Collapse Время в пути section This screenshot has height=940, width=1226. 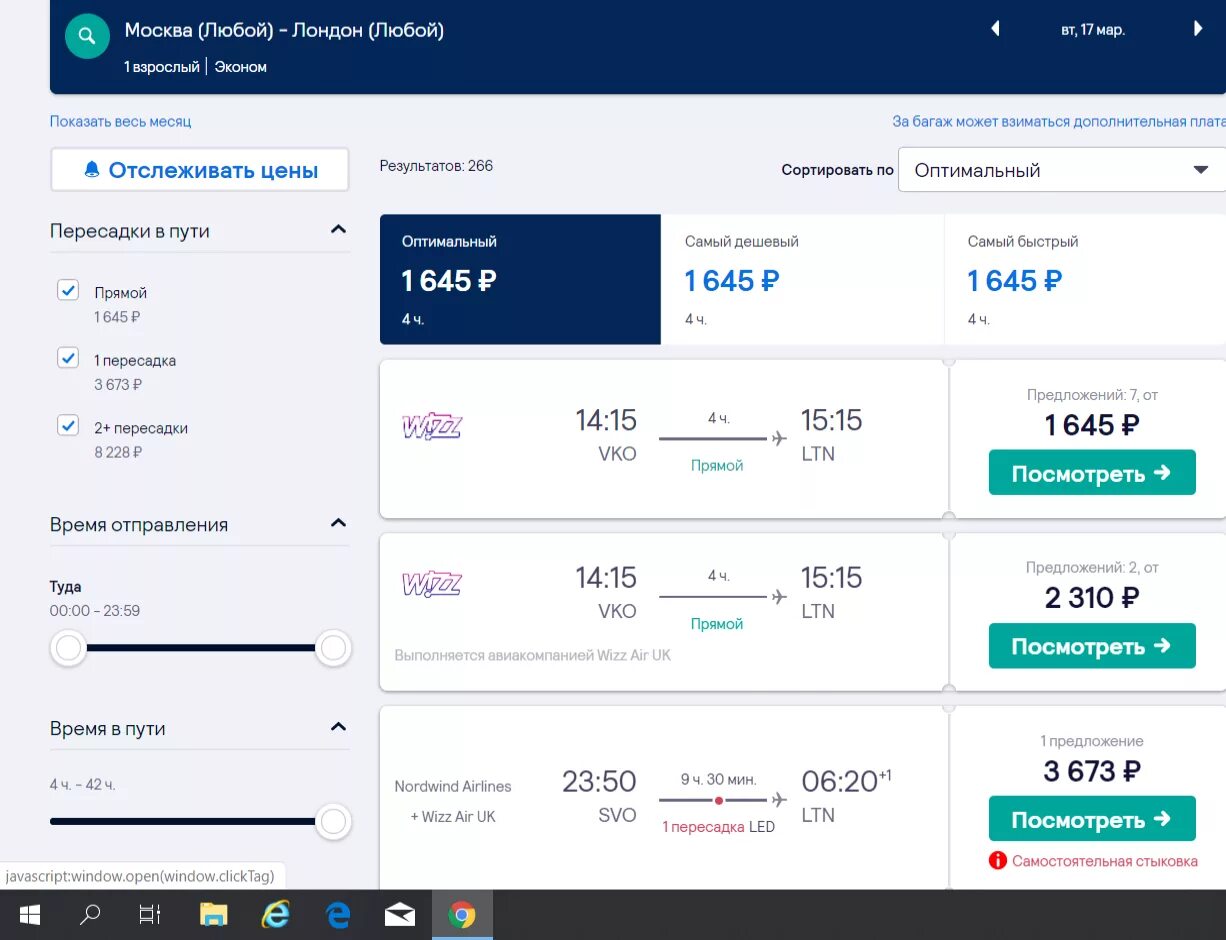tap(338, 727)
